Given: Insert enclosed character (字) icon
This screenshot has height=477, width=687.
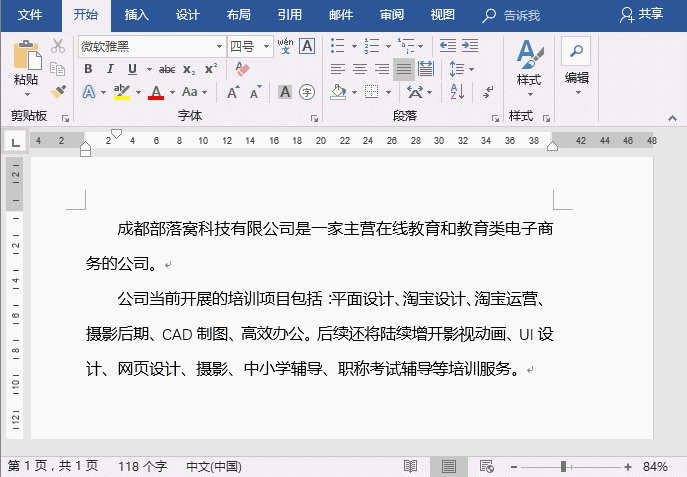Looking at the screenshot, I should coord(307,92).
